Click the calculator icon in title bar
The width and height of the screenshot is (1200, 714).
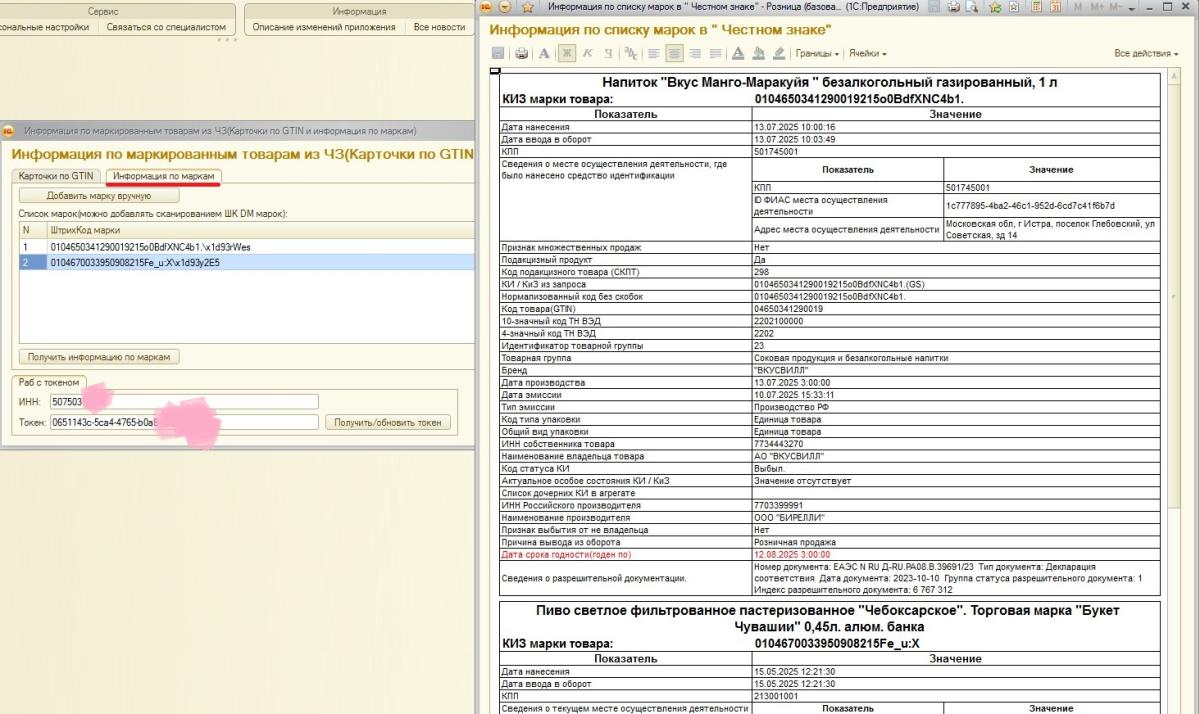1034,7
